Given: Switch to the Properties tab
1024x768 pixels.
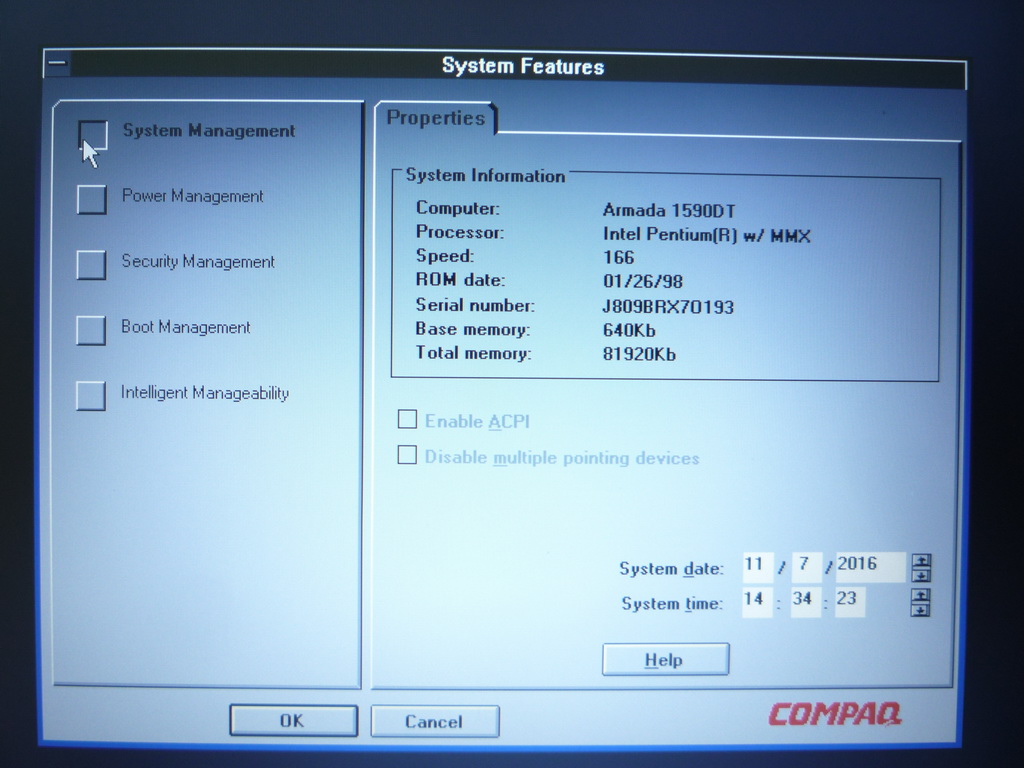Looking at the screenshot, I should click(x=436, y=118).
